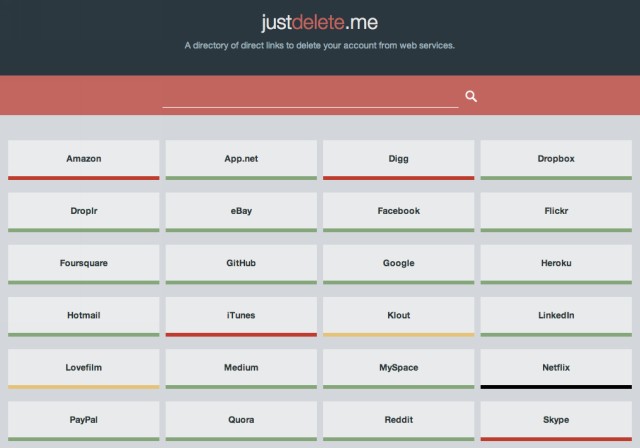The width and height of the screenshot is (640, 448).
Task: Select the PayPal card
Action: click(84, 421)
